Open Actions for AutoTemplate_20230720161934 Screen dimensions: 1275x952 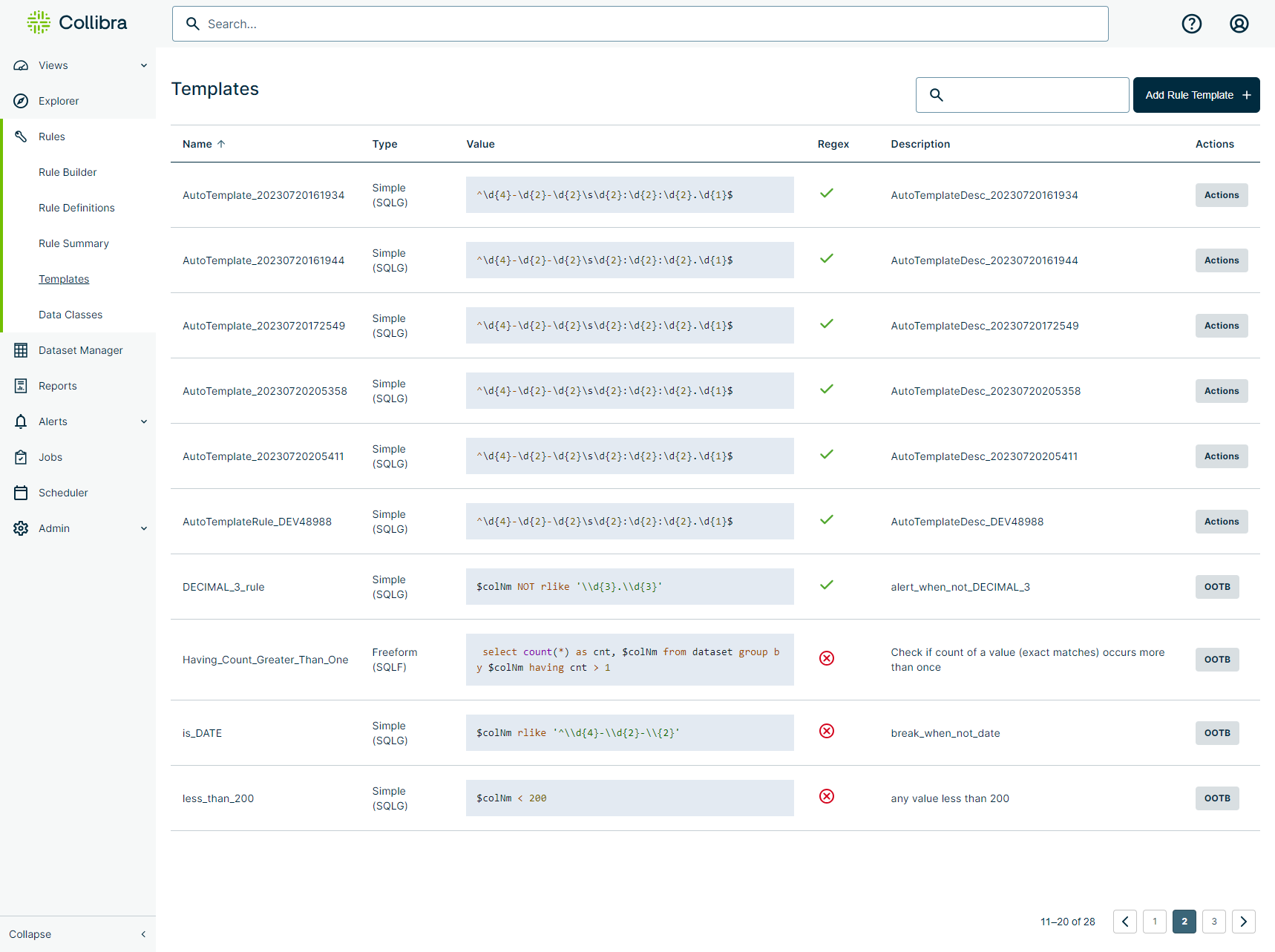(x=1221, y=194)
